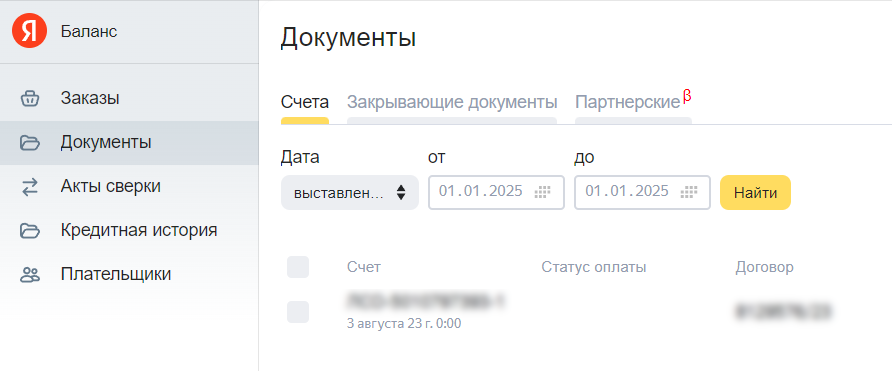Open calendar icon in the 'от' date field
The height and width of the screenshot is (371, 892).
543,192
